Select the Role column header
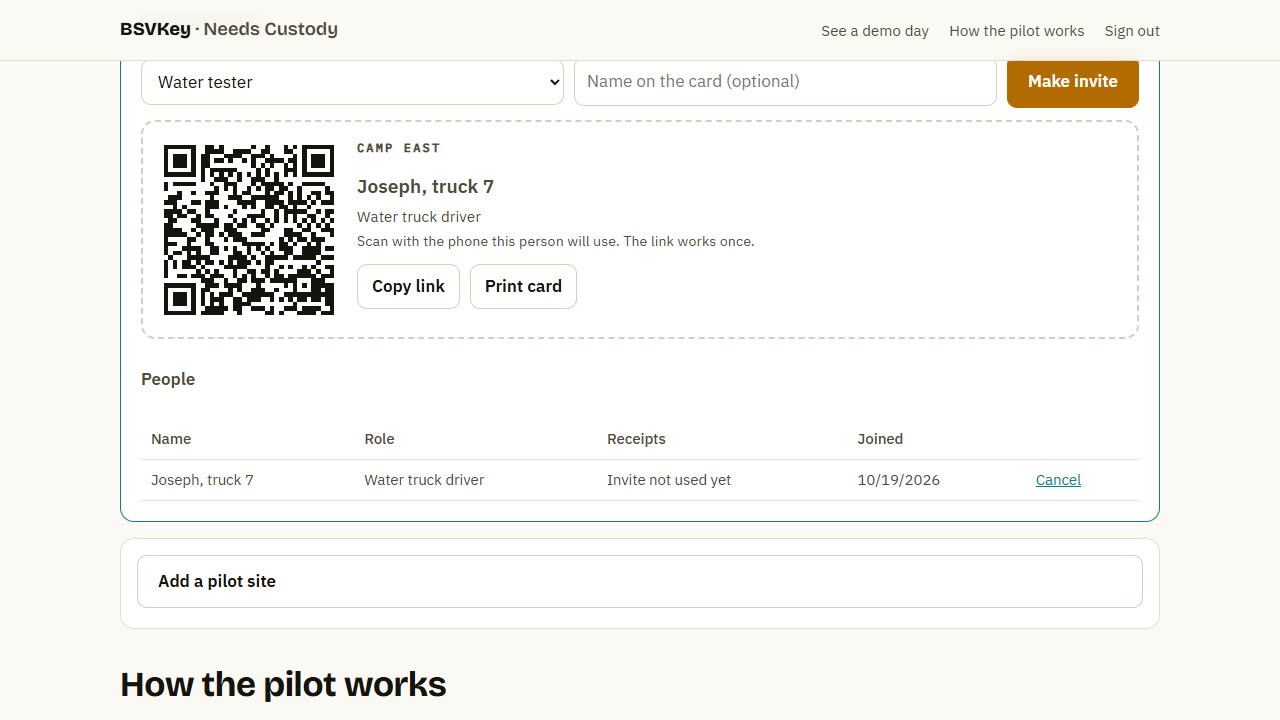The width and height of the screenshot is (1280, 720). click(x=379, y=439)
